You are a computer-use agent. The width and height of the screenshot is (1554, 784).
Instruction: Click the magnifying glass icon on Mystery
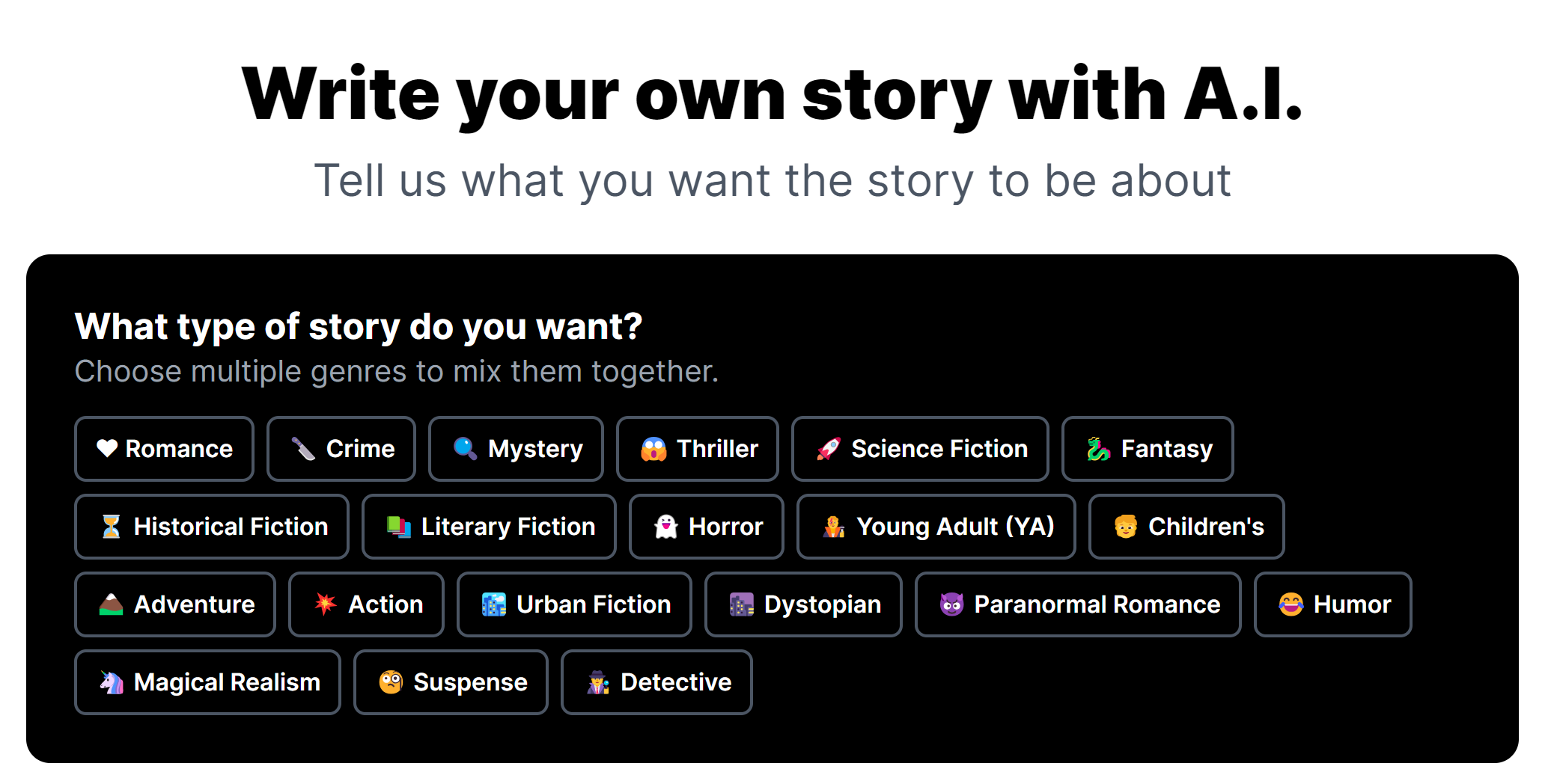pyautogui.click(x=463, y=449)
